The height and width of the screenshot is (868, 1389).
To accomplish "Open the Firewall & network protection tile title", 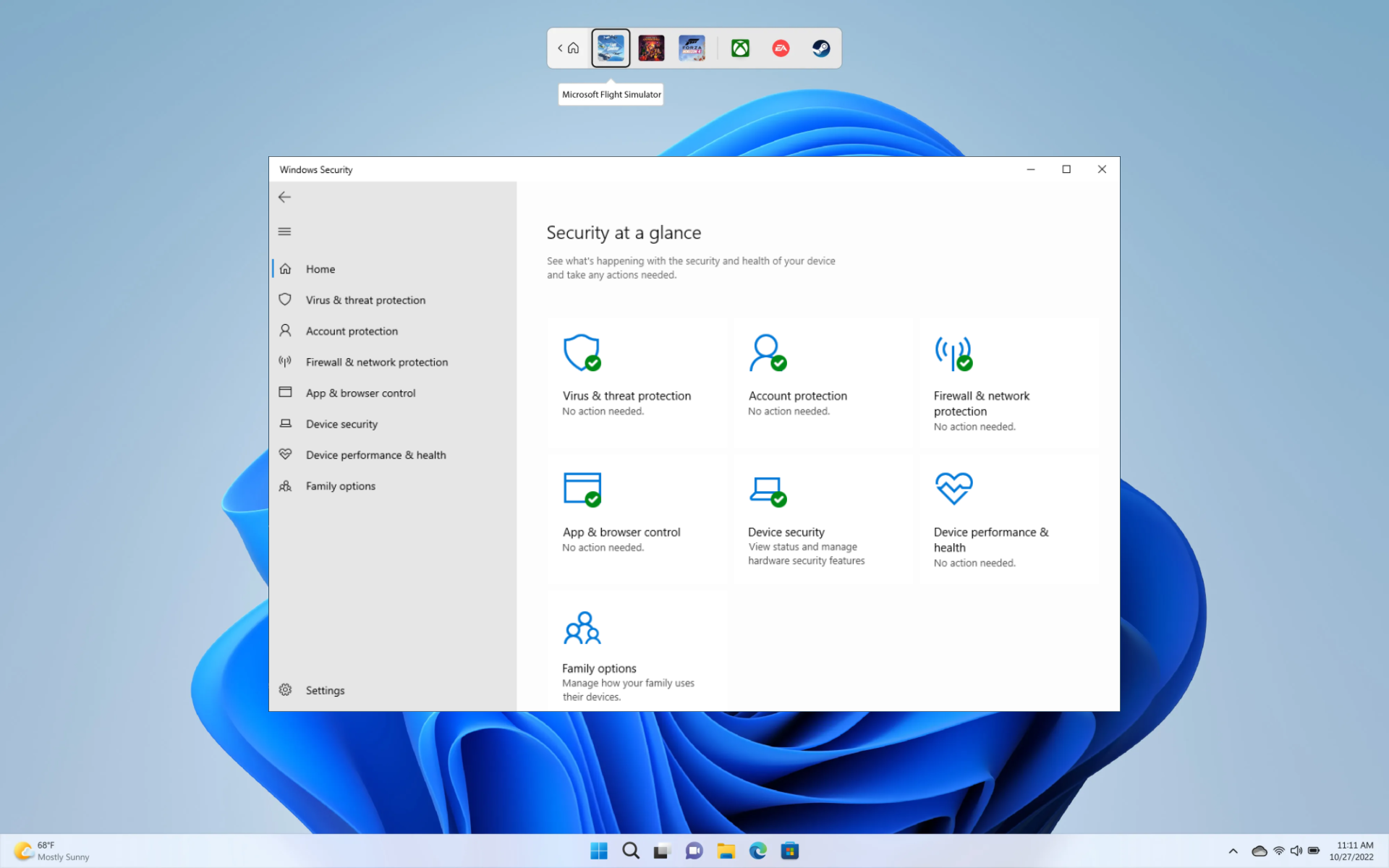I will 981,404.
